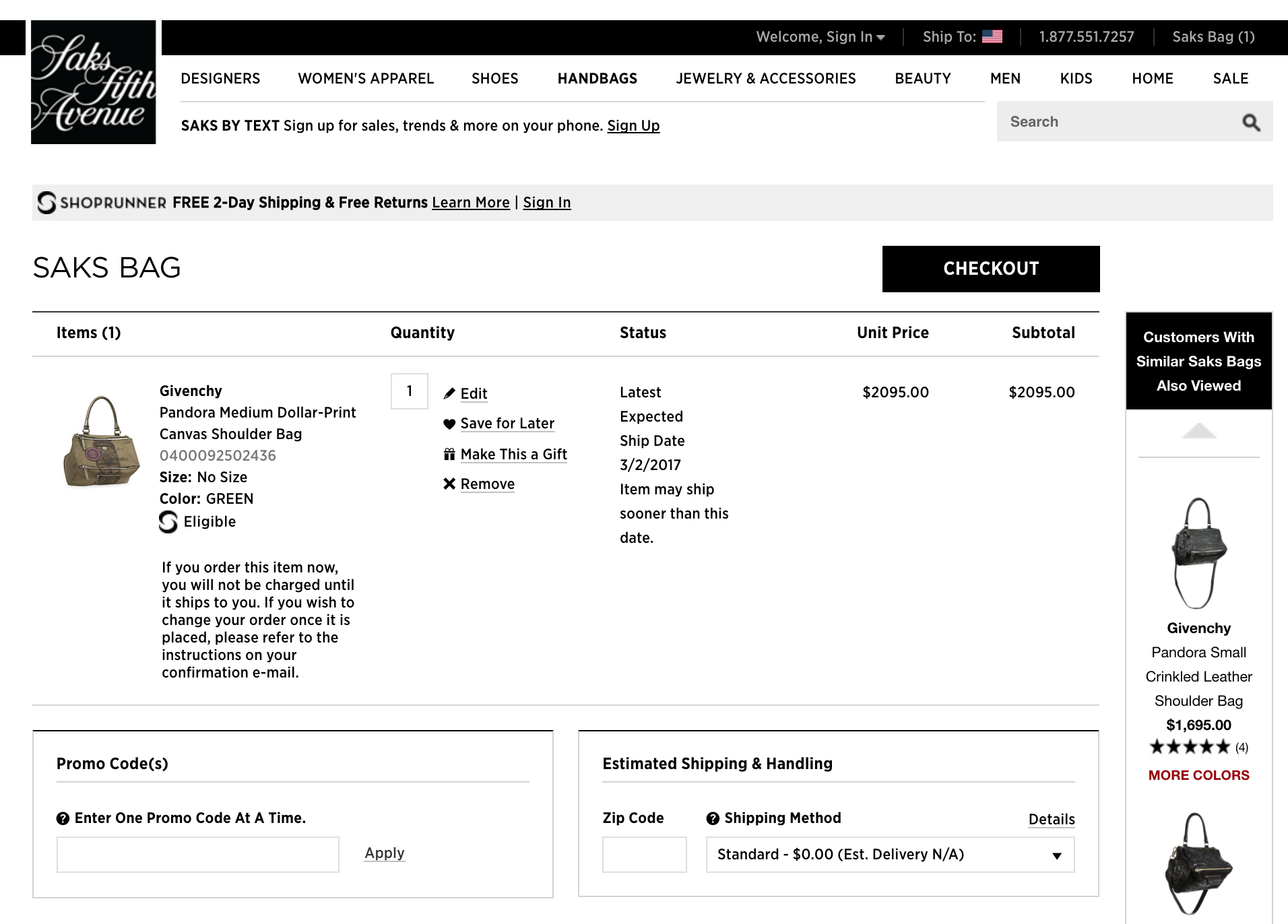Open the Sale menu
Screen dimensions: 1288x924
coord(1231,79)
